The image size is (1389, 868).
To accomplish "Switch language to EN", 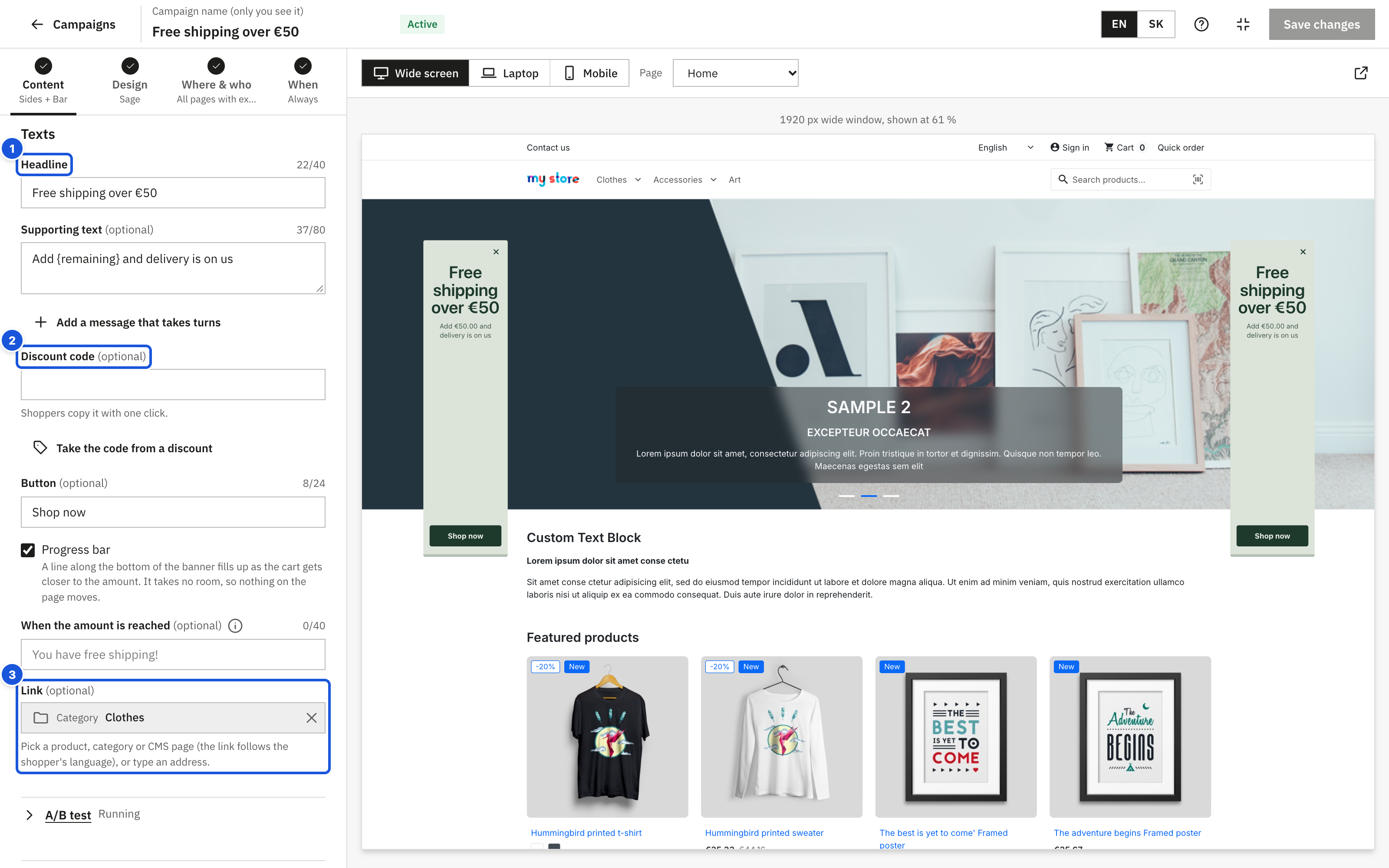I will click(1119, 24).
